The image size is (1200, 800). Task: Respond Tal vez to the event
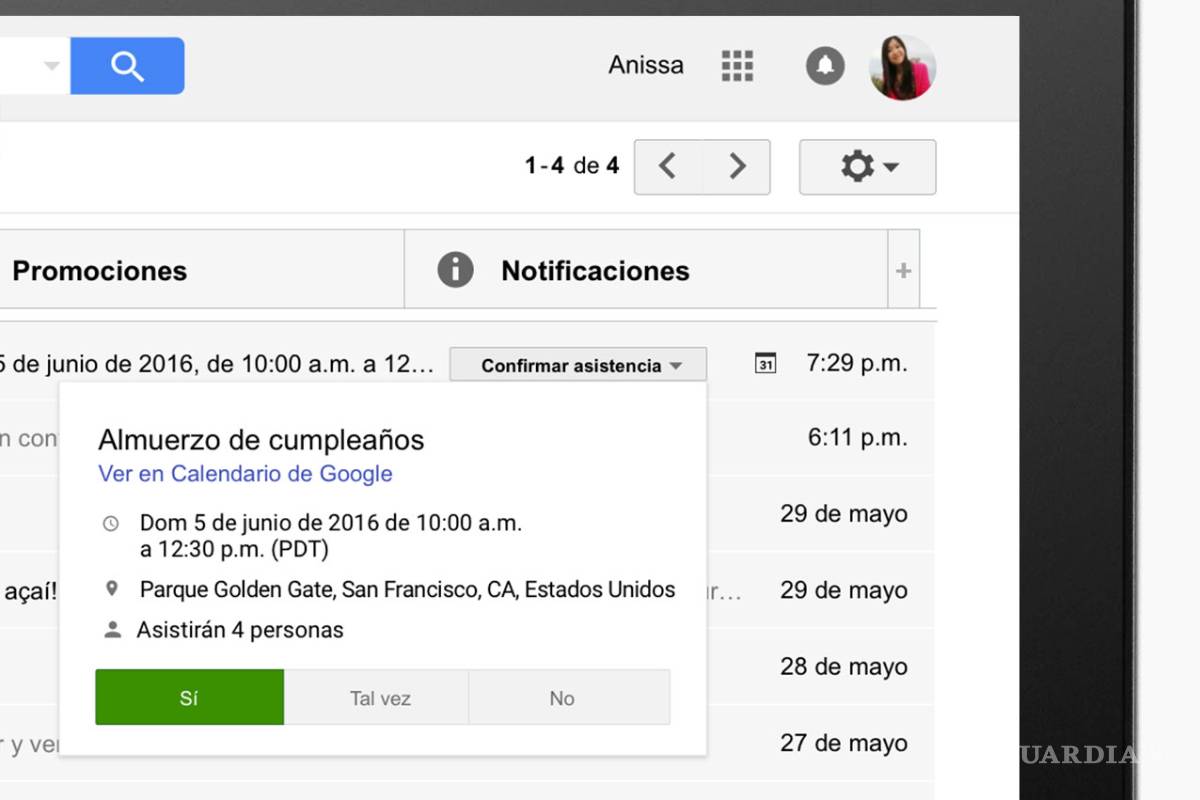coord(379,697)
